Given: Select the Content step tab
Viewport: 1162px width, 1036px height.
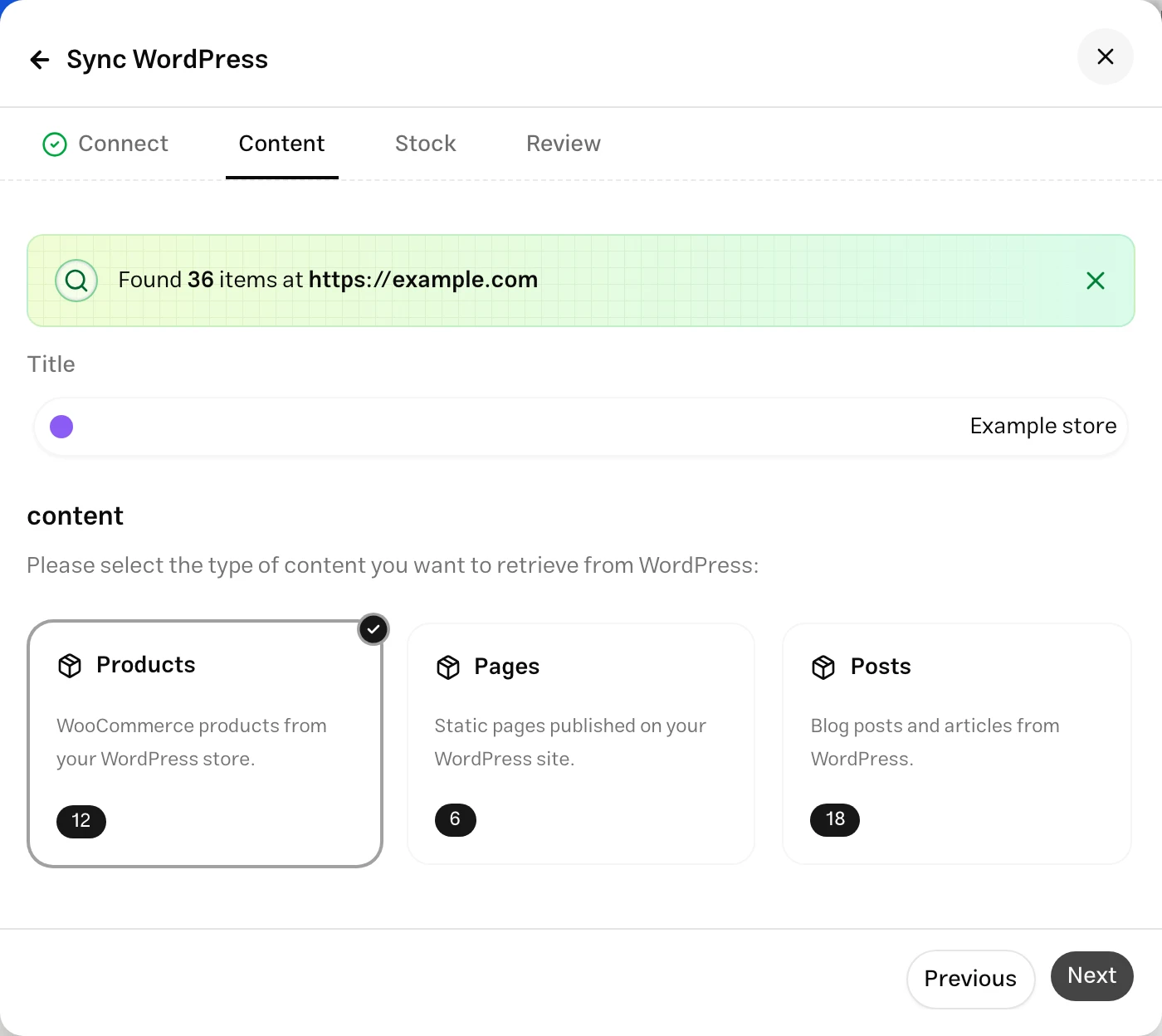Looking at the screenshot, I should (x=281, y=144).
